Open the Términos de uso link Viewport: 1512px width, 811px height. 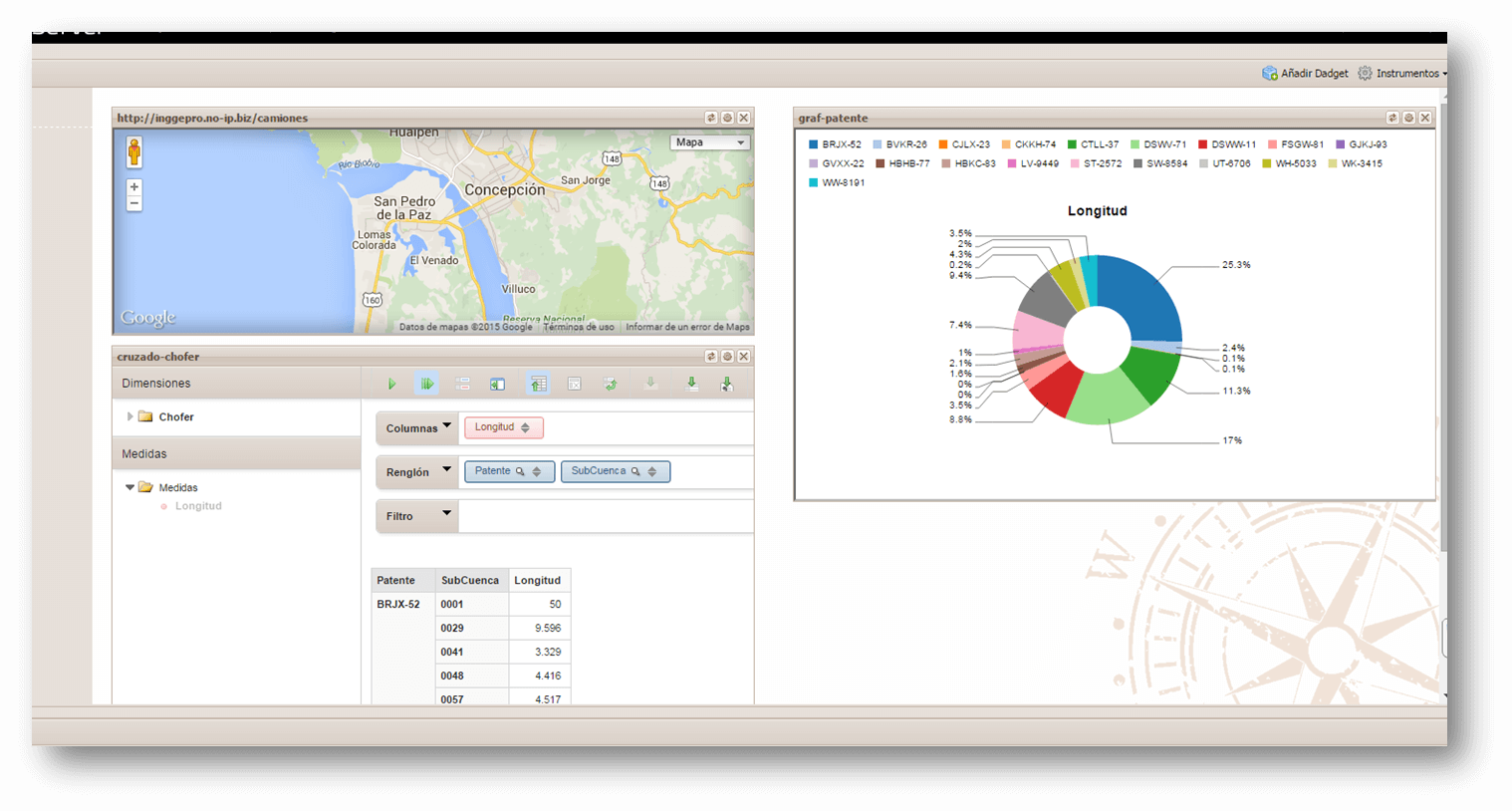(x=579, y=327)
